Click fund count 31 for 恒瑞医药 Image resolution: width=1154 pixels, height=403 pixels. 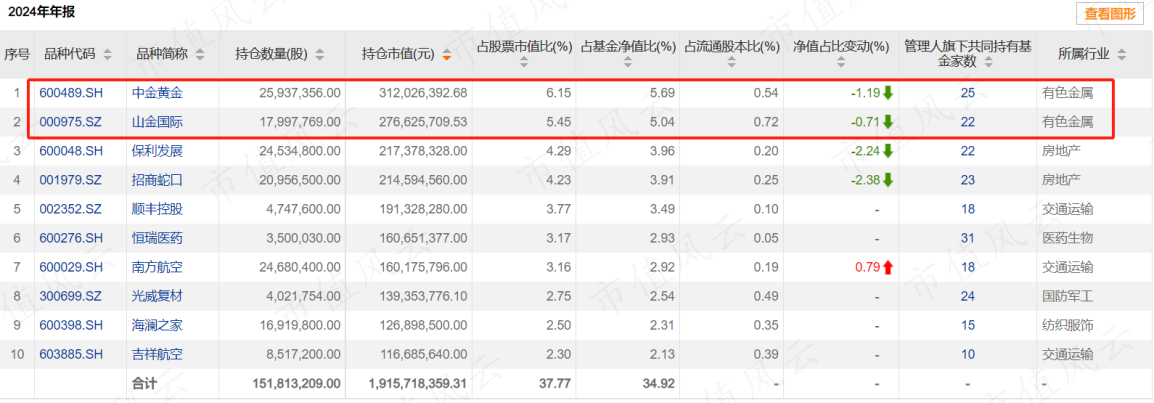968,238
